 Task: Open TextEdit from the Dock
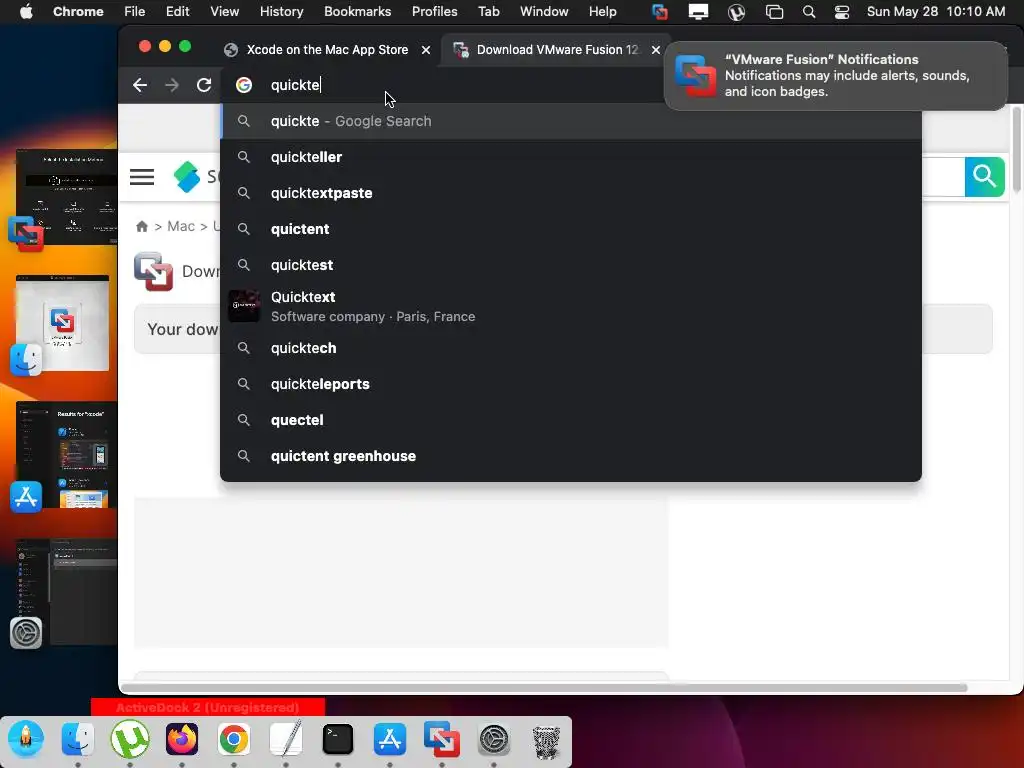(x=285, y=739)
